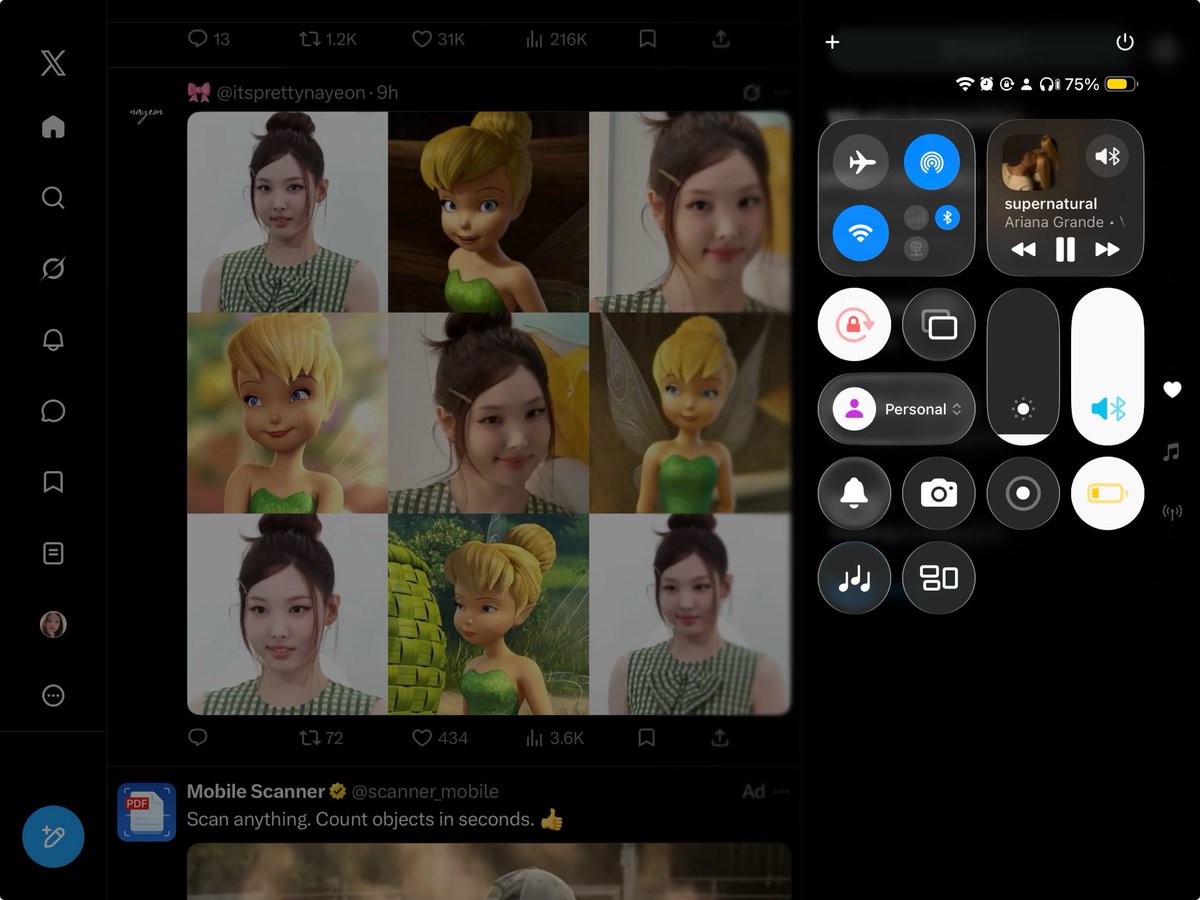Open Screen Mirroring control

(939, 325)
